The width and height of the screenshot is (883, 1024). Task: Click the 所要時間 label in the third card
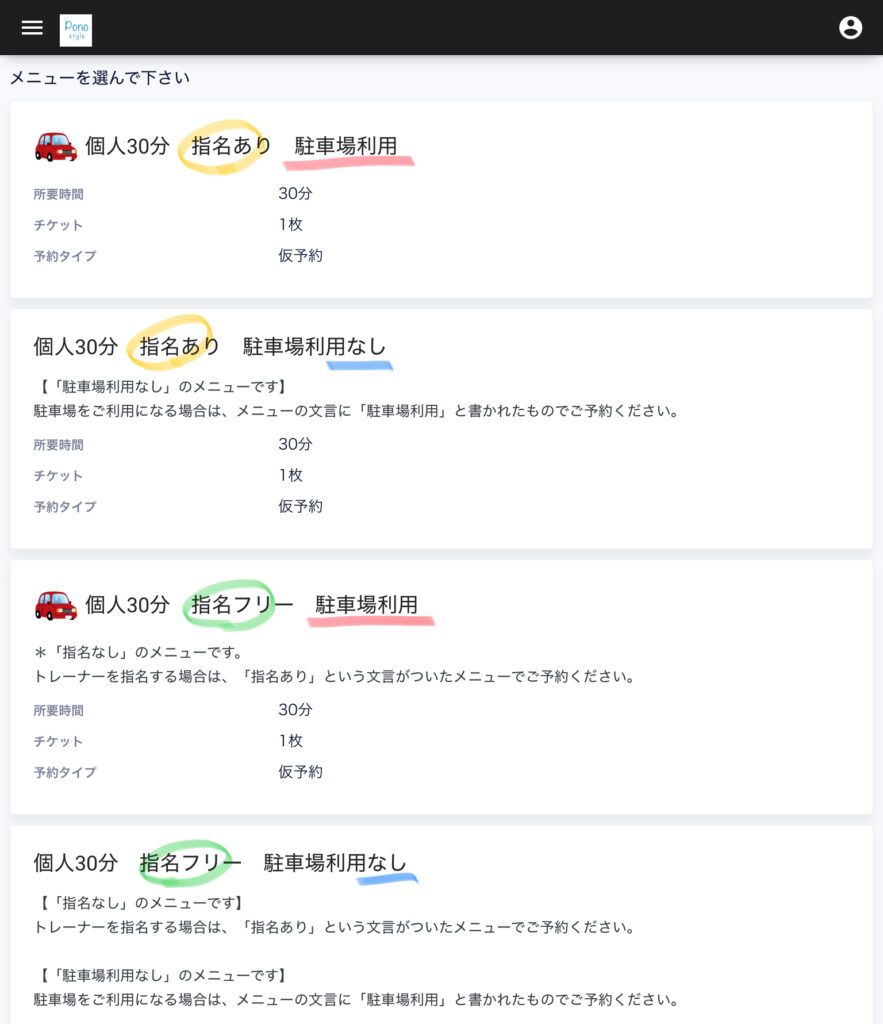tap(58, 710)
